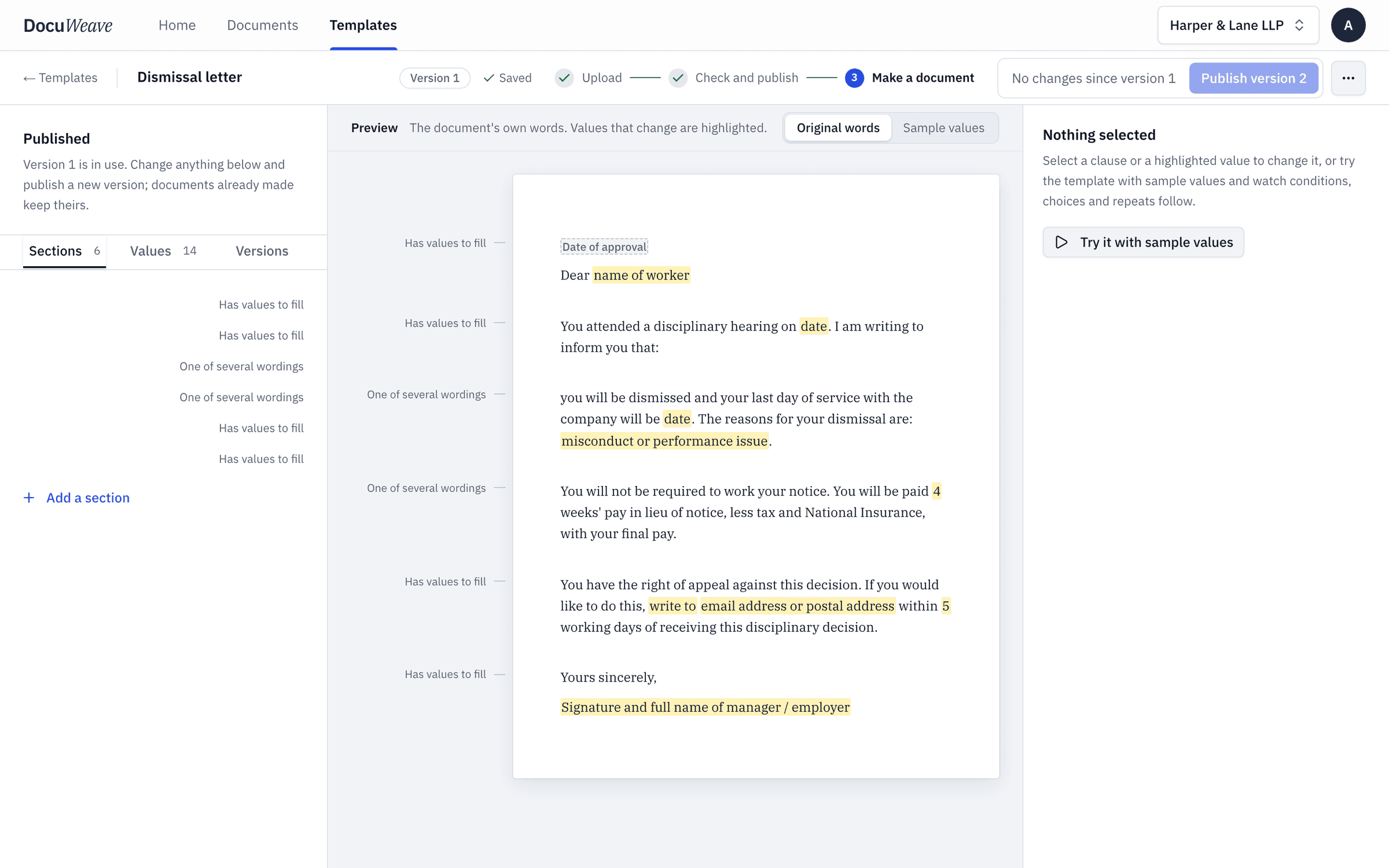Click the Check and publish checkmark icon

[678, 78]
